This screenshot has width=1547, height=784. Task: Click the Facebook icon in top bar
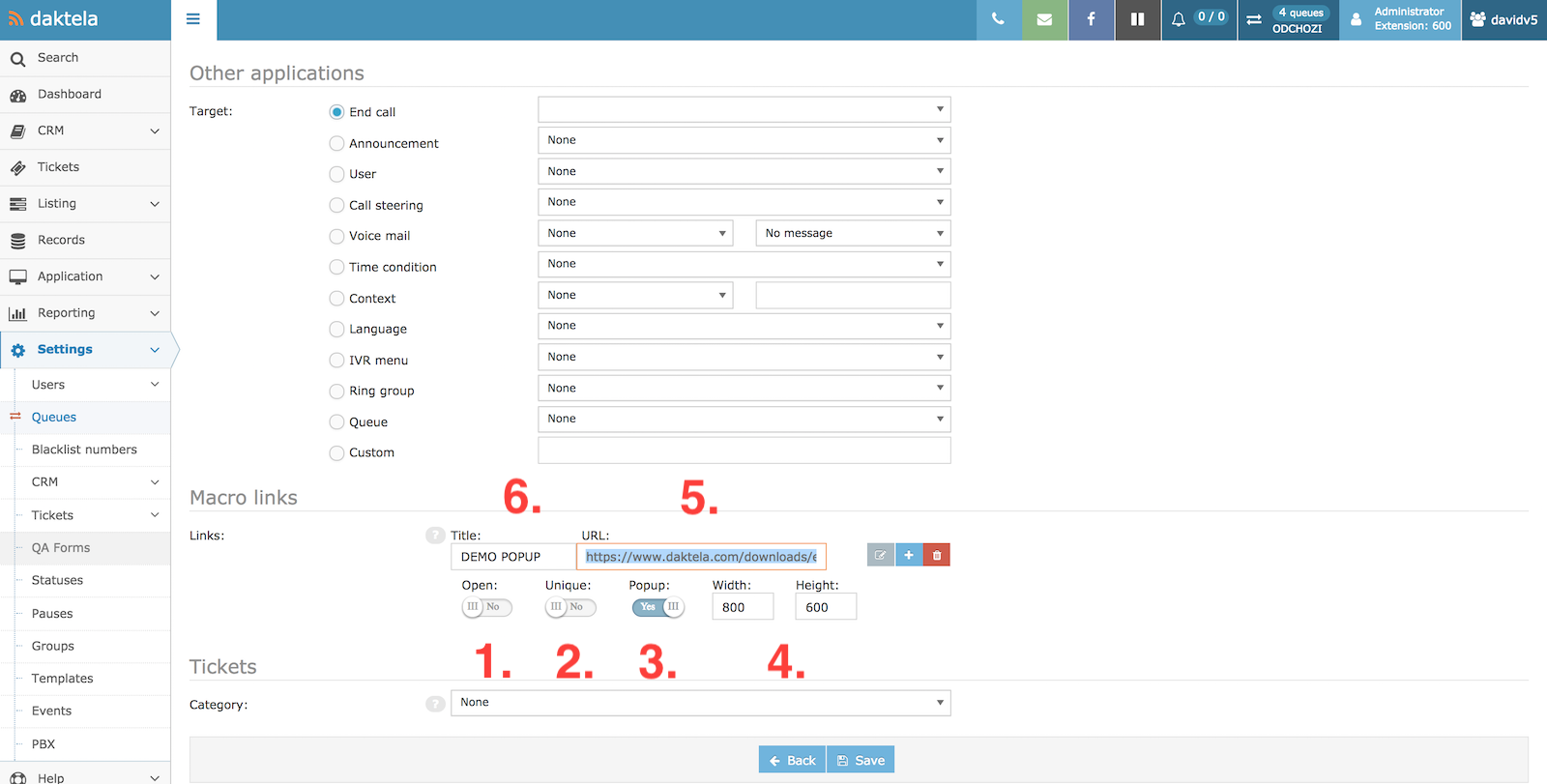1091,19
